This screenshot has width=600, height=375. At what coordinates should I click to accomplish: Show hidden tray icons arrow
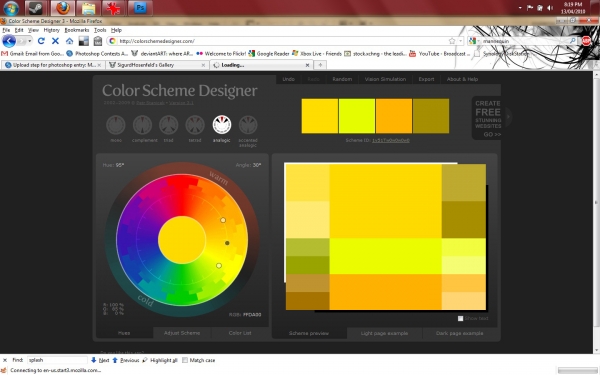click(x=520, y=8)
